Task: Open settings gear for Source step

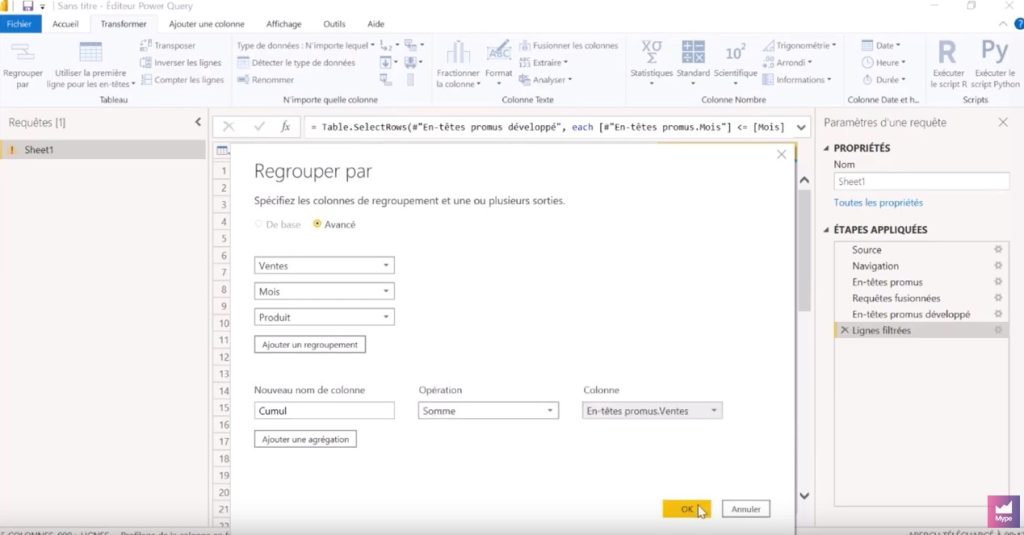Action: (998, 250)
